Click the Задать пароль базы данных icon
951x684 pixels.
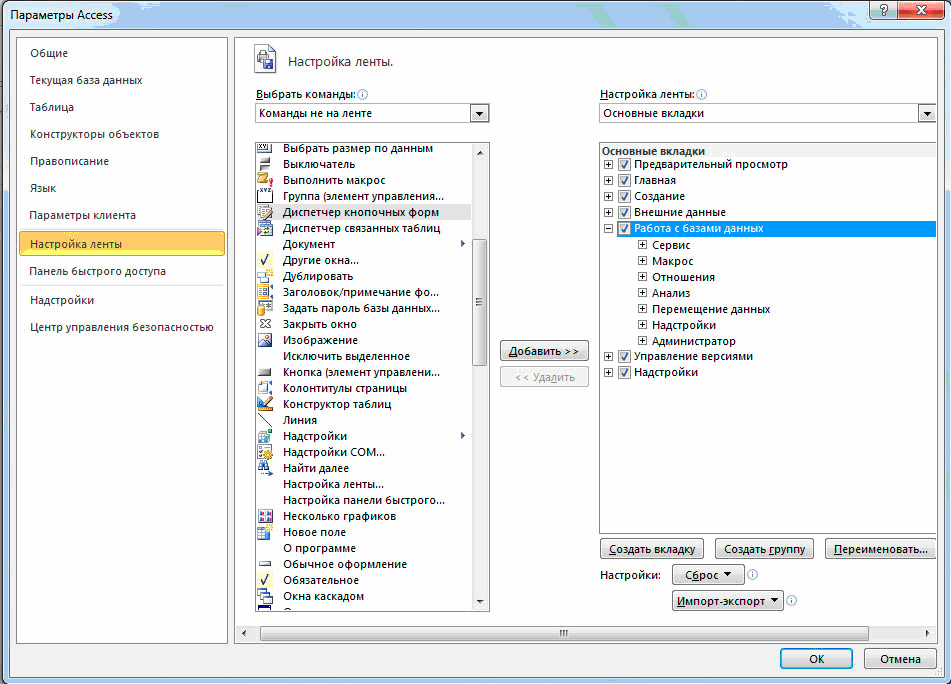click(x=264, y=308)
